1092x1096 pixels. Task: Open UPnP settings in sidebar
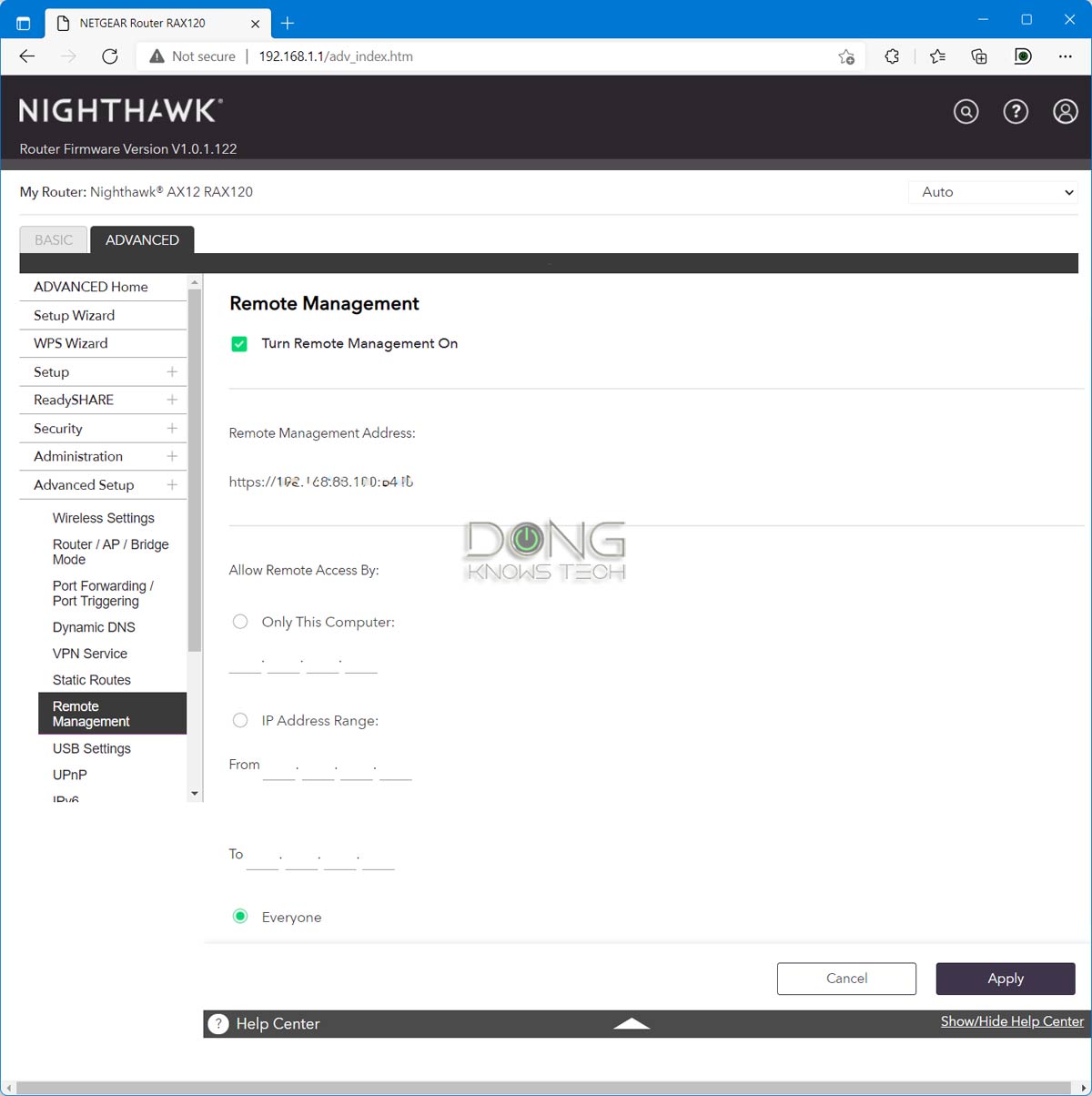click(70, 775)
